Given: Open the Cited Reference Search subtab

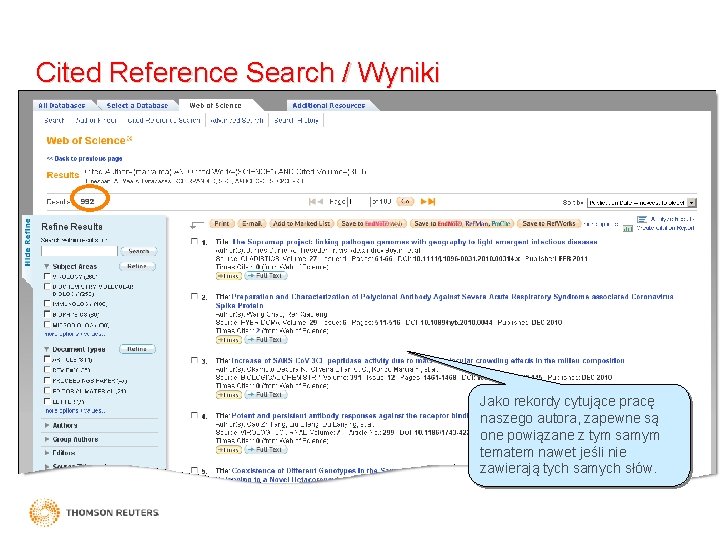Looking at the screenshot, I should 164,120.
